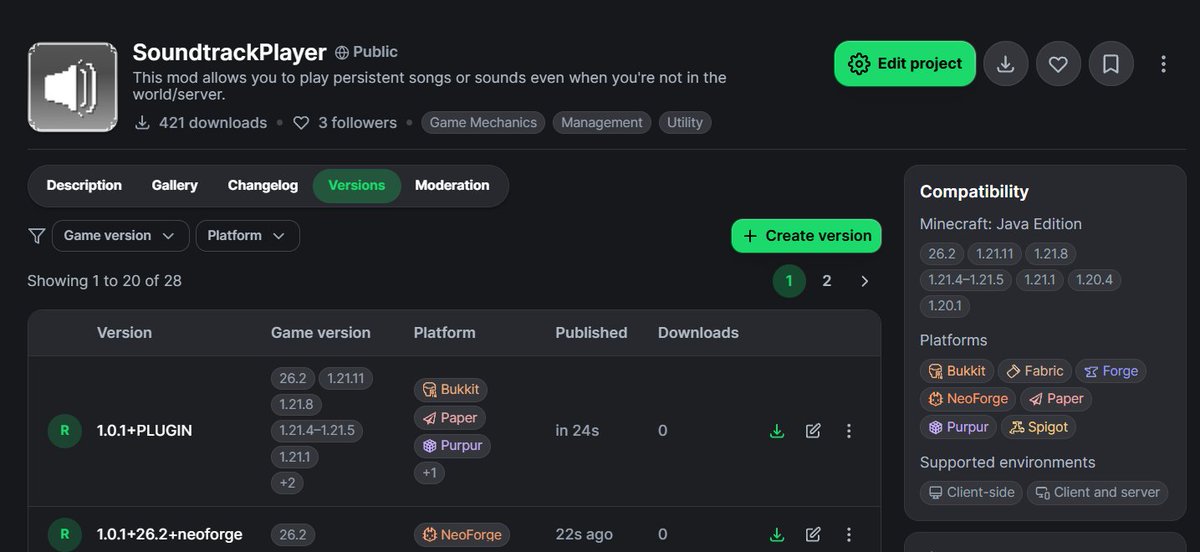Click the 1.21.11 tag in Compatibility panel
Image resolution: width=1200 pixels, height=552 pixels.
tap(994, 254)
